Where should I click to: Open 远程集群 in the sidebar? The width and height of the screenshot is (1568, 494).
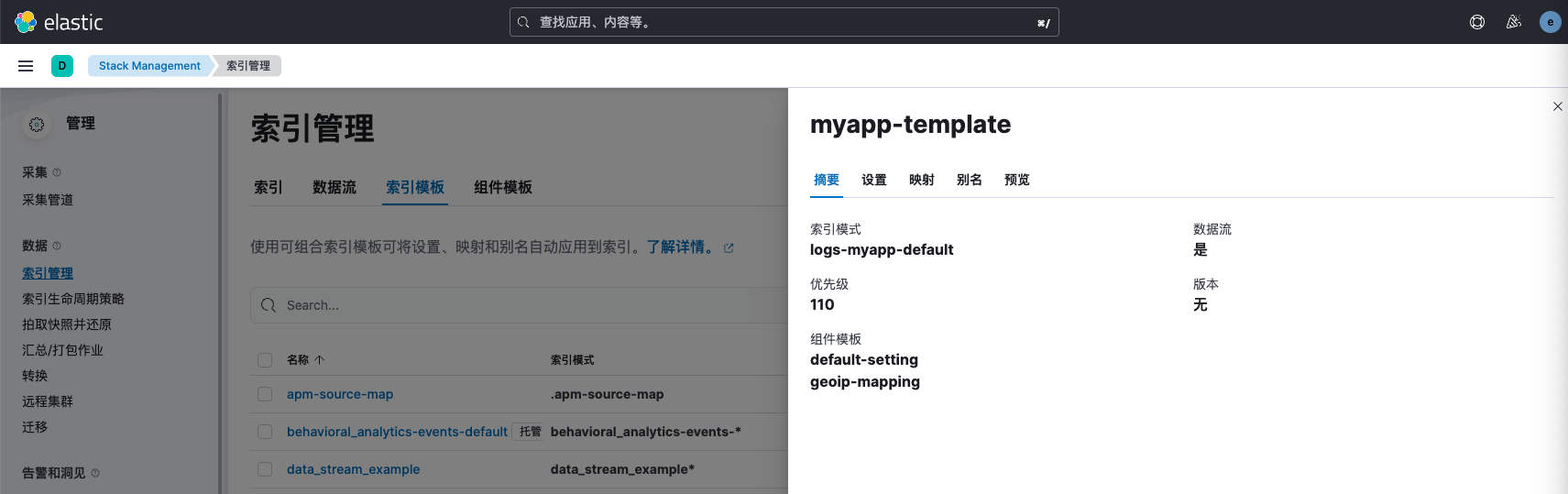[x=48, y=401]
